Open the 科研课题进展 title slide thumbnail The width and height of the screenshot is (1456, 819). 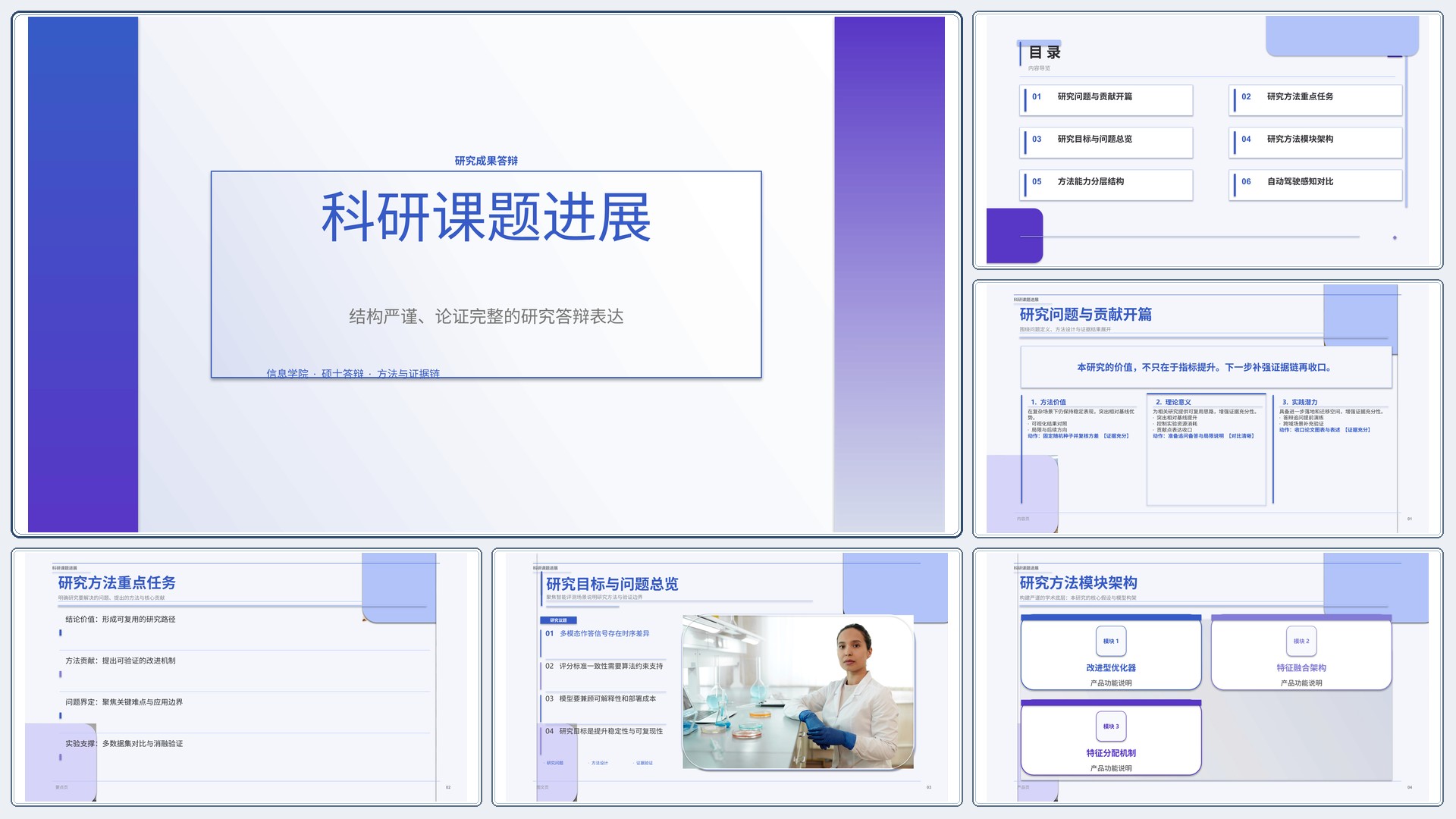(x=486, y=275)
